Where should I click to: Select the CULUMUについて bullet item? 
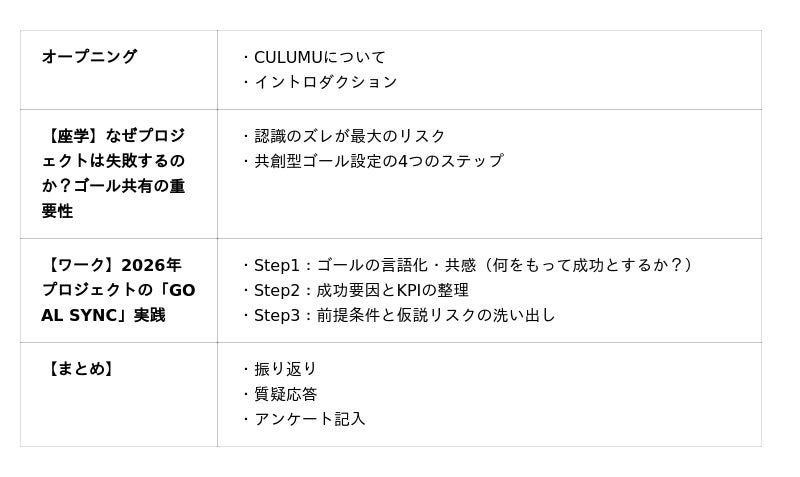tap(318, 57)
